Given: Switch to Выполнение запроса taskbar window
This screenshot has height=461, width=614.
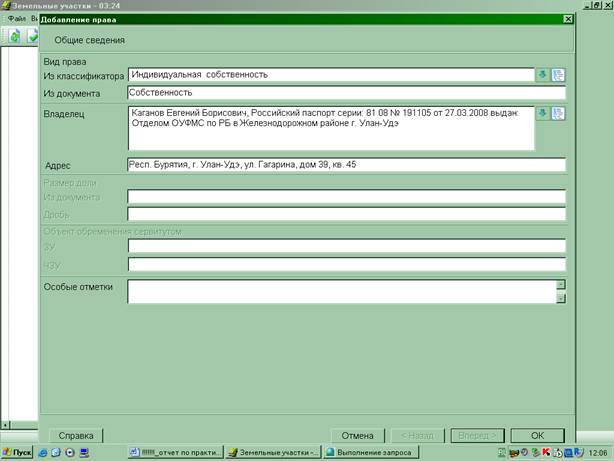Looking at the screenshot, I should 371,452.
